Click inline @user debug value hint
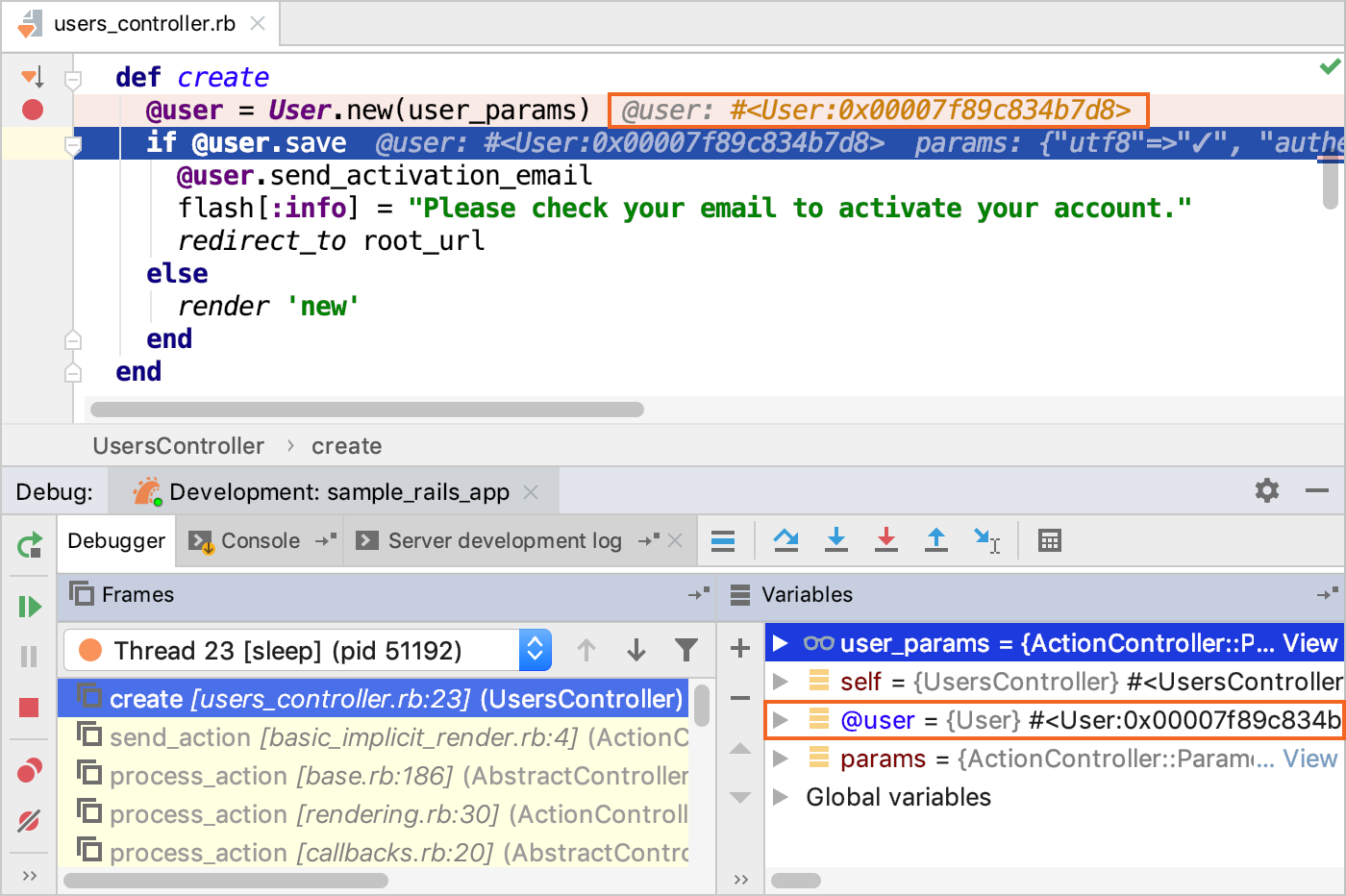 [x=878, y=111]
